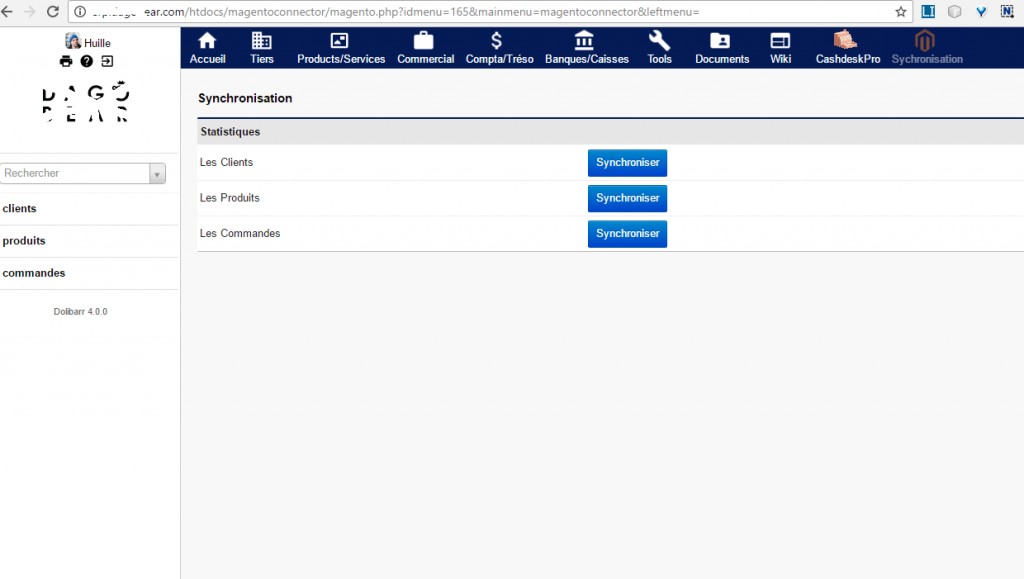Viewport: 1024px width, 579px height.
Task: Reload the page with the refresh icon
Action: pos(53,12)
